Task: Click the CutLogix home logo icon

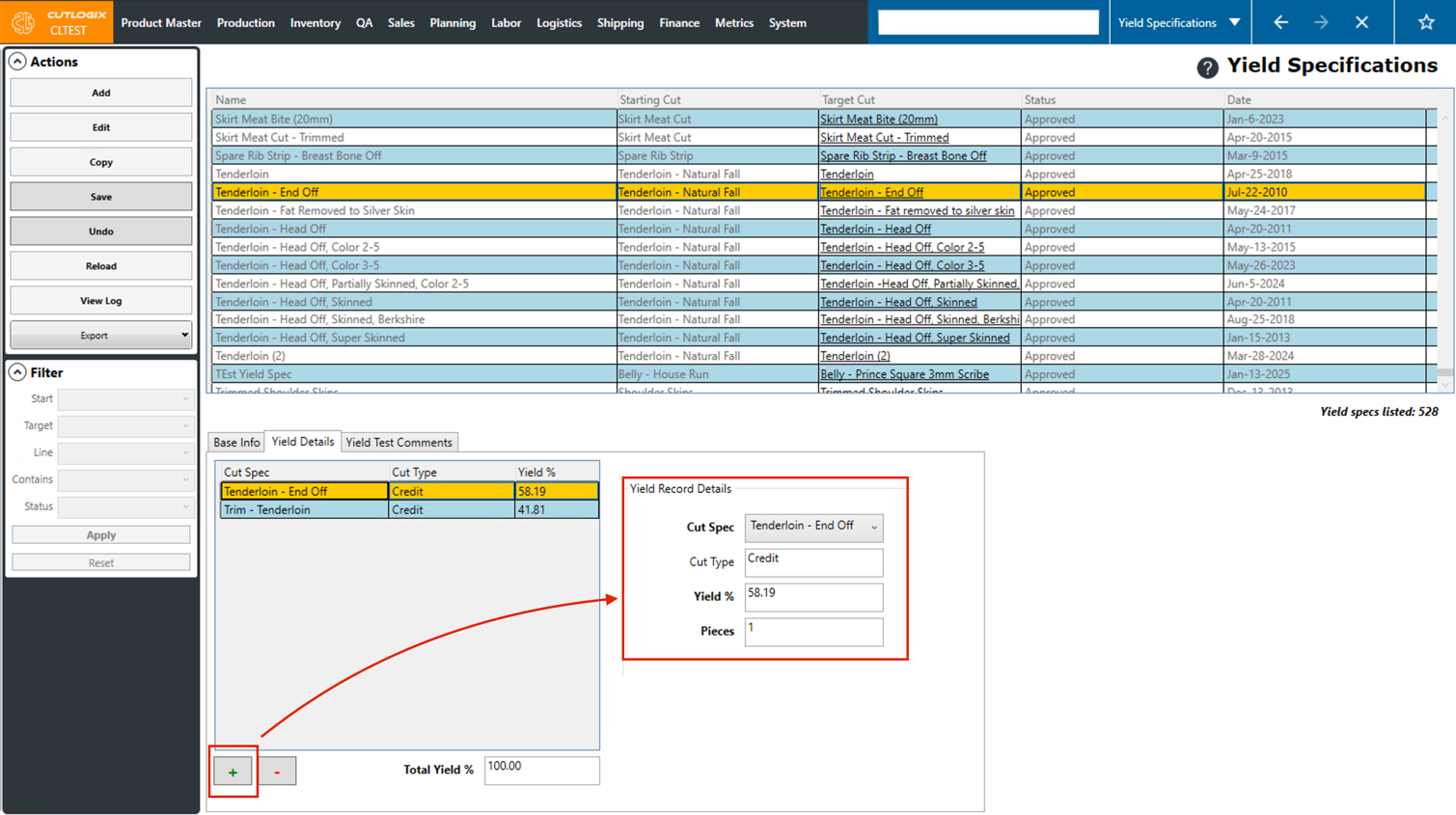Action: 23,22
